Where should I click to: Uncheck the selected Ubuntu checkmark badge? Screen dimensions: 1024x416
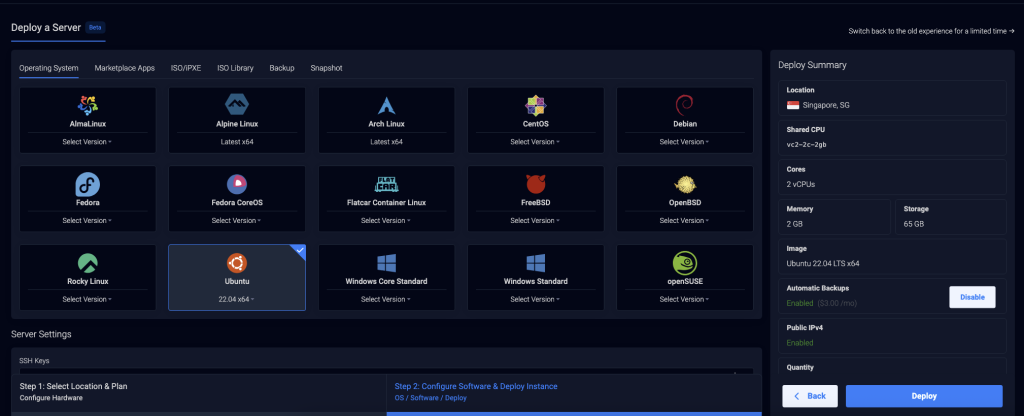pos(298,252)
